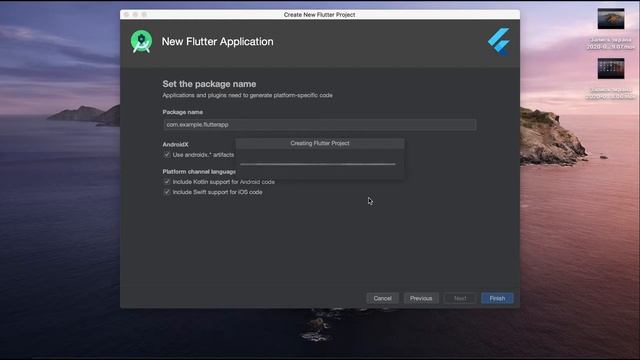Click the AndroidX section label
Viewport: 640px width, 360px height.
coord(176,144)
